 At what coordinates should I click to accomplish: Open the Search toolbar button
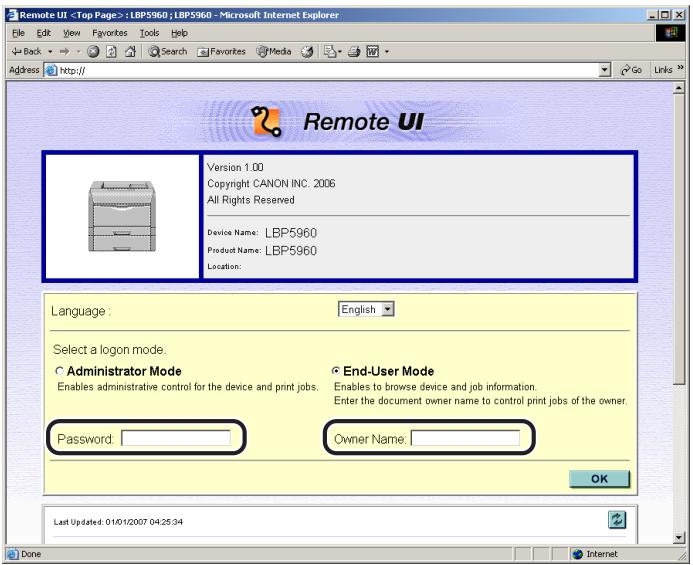(x=168, y=52)
